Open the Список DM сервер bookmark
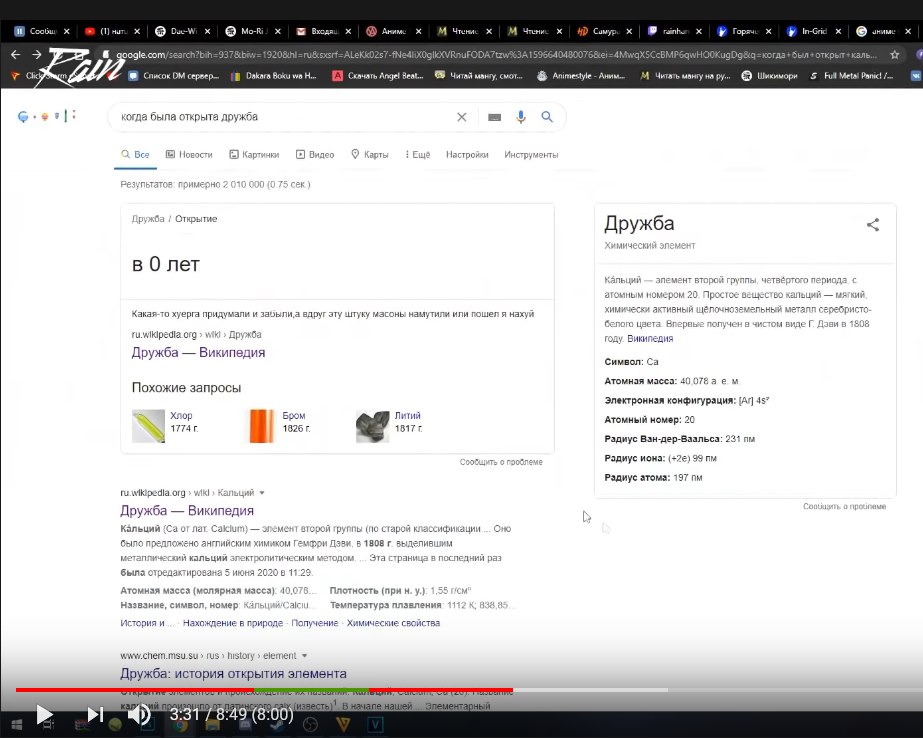Image resolution: width=923 pixels, height=738 pixels. (x=174, y=75)
